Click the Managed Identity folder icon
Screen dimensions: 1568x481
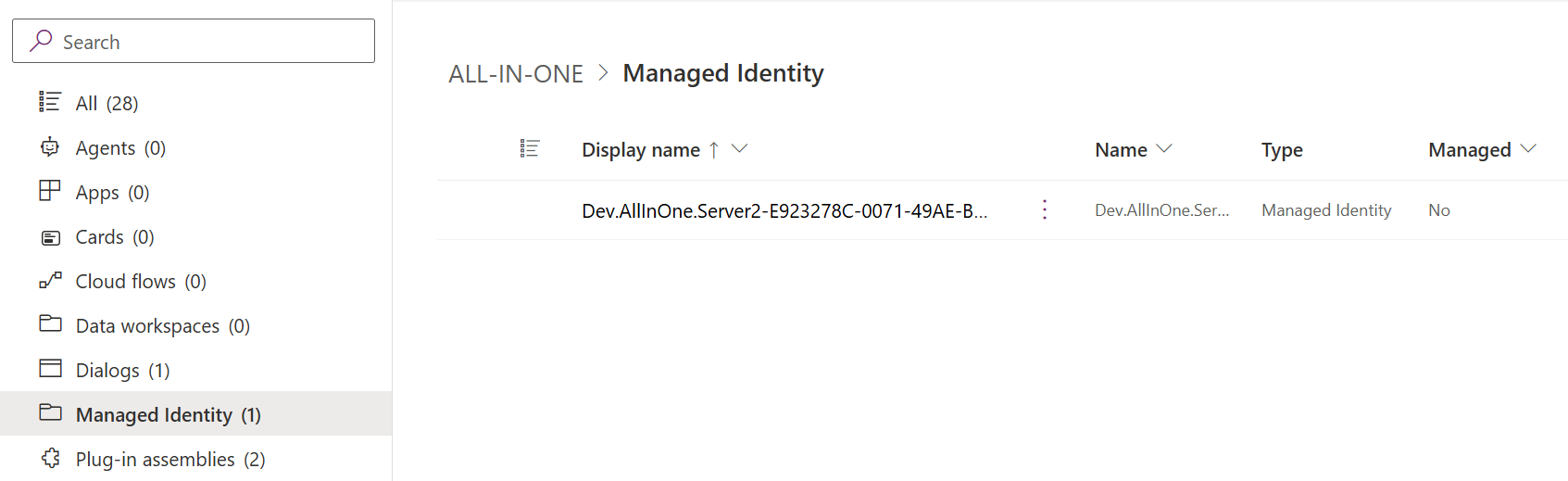pos(50,412)
